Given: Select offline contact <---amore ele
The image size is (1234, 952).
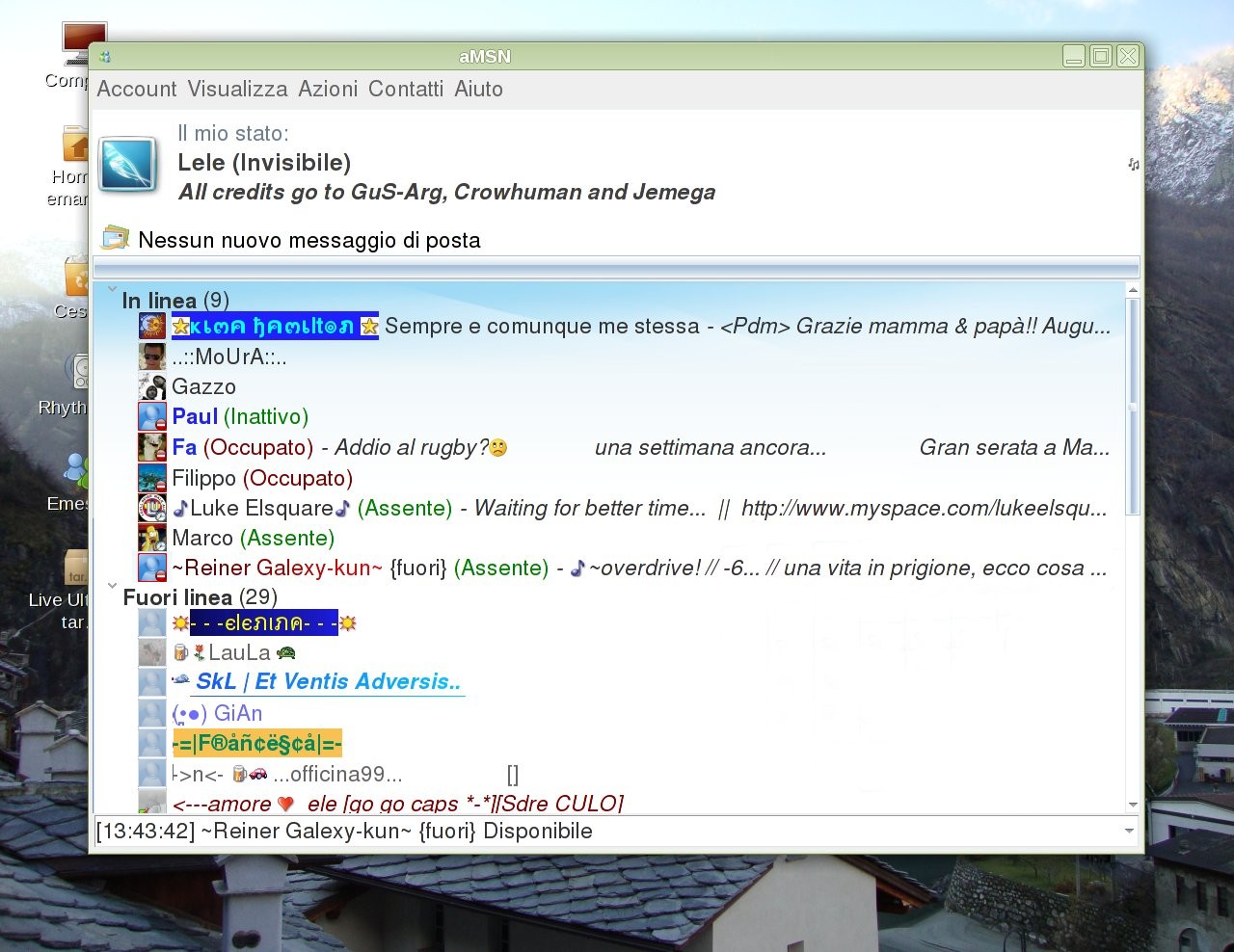Looking at the screenshot, I should 397,804.
